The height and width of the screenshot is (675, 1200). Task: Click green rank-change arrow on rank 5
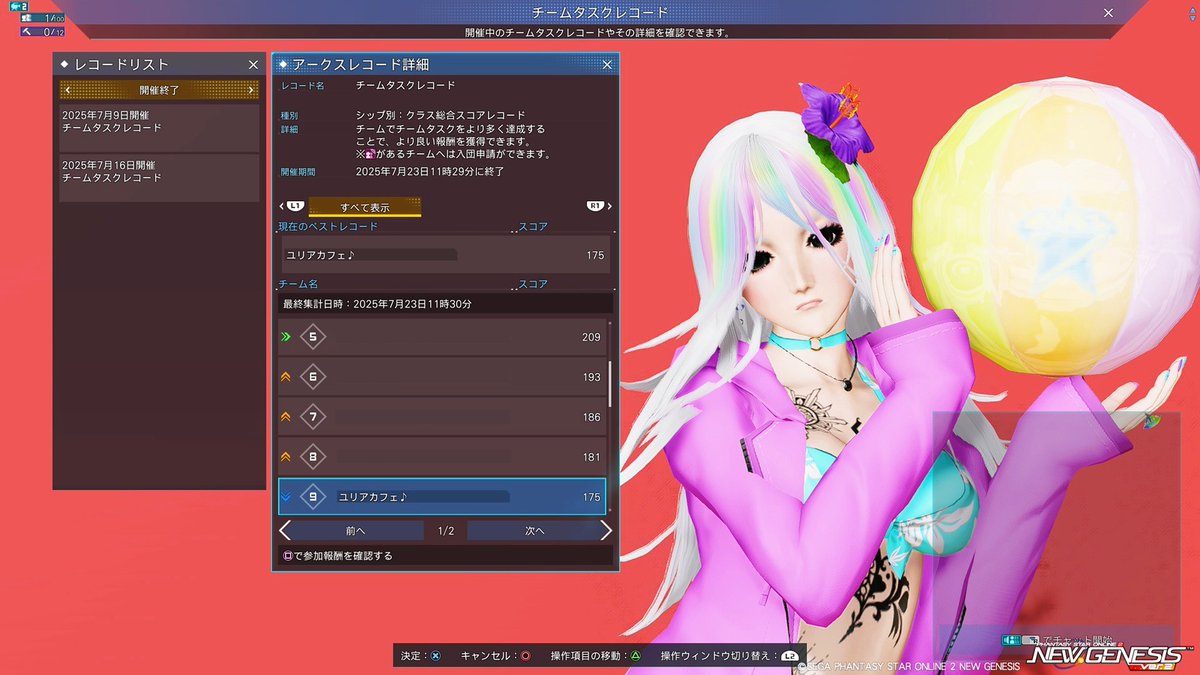(287, 337)
